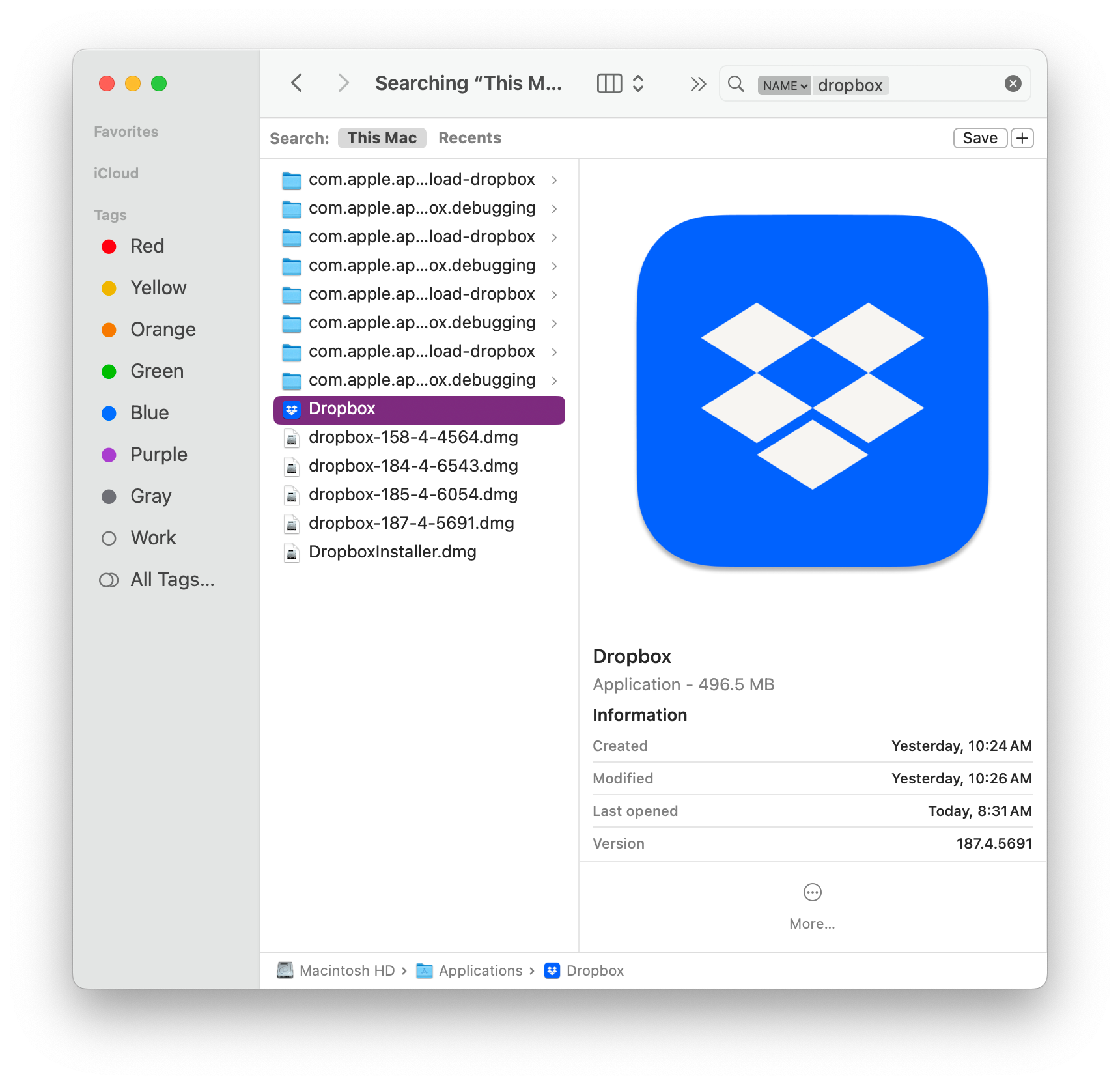This screenshot has height=1085, width=1120.
Task: Zoom window with the green button
Action: [x=159, y=83]
